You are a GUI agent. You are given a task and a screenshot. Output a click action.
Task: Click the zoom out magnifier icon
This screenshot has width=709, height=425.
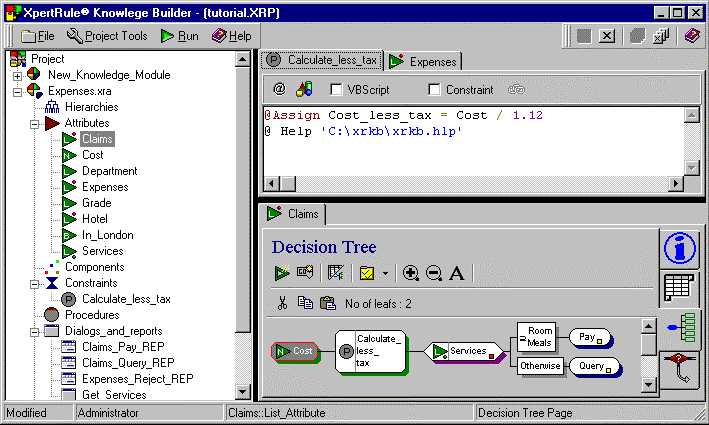[x=433, y=273]
